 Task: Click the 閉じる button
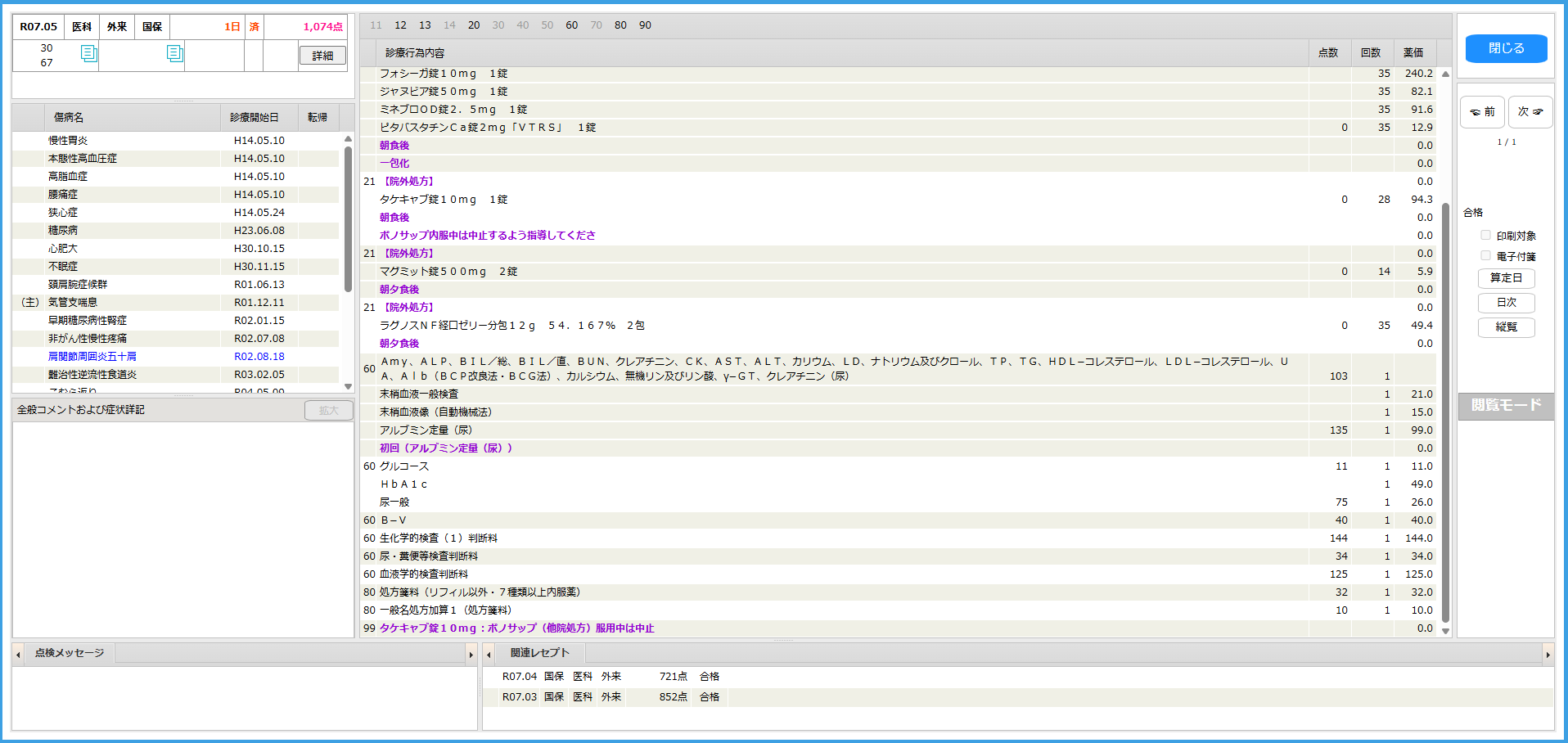tap(1506, 48)
